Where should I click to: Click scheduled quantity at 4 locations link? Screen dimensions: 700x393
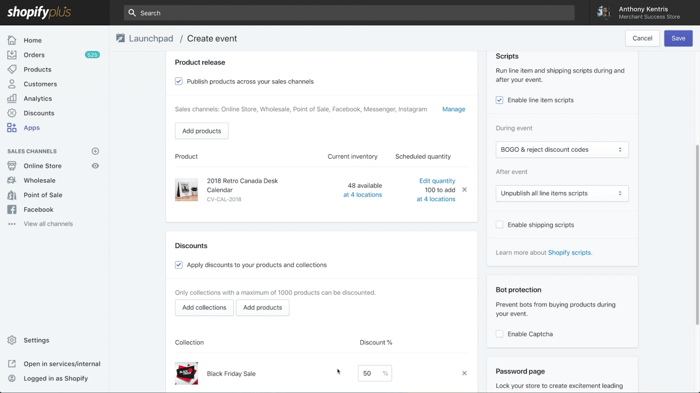pos(436,199)
